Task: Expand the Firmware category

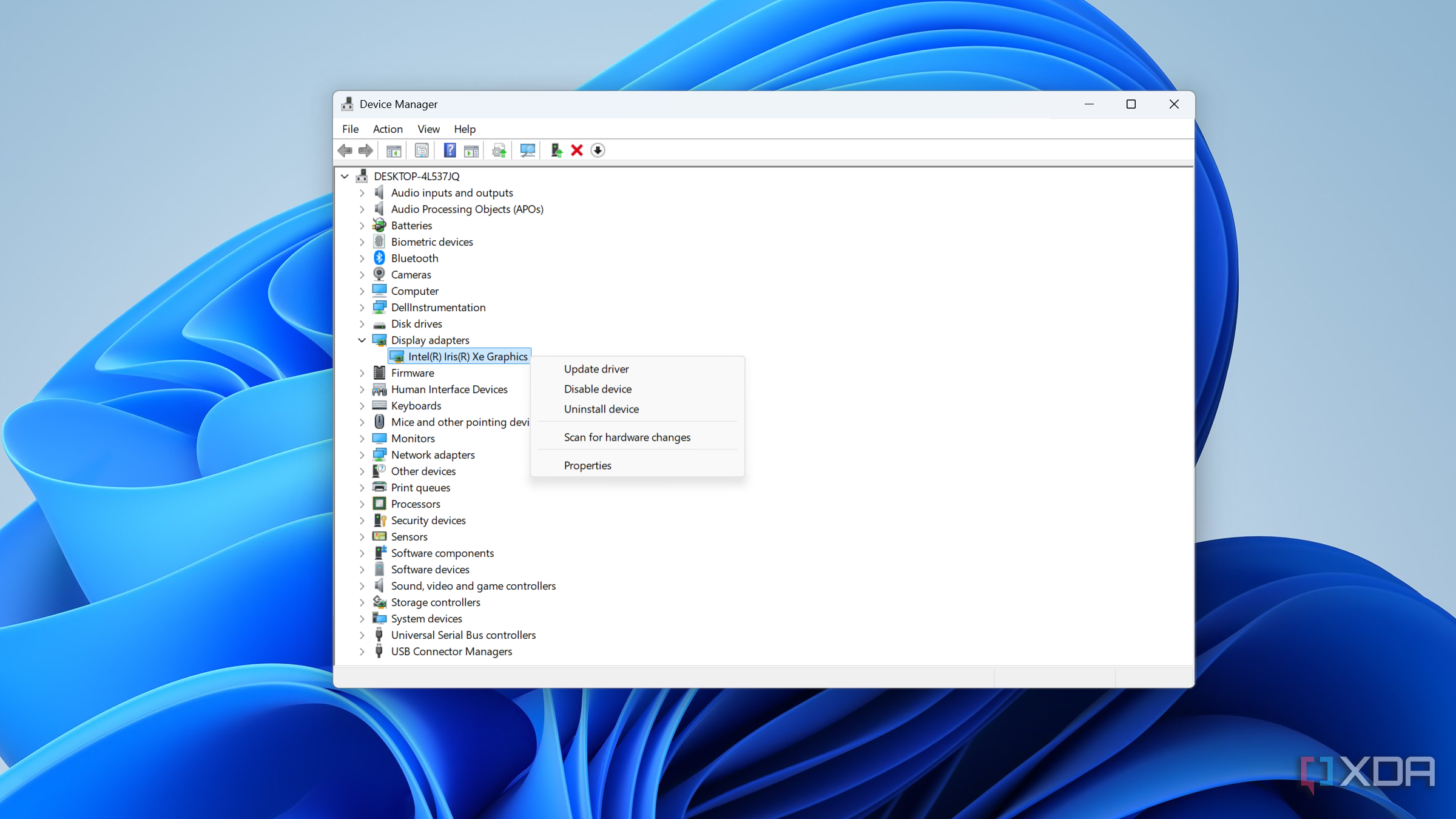Action: pos(362,372)
